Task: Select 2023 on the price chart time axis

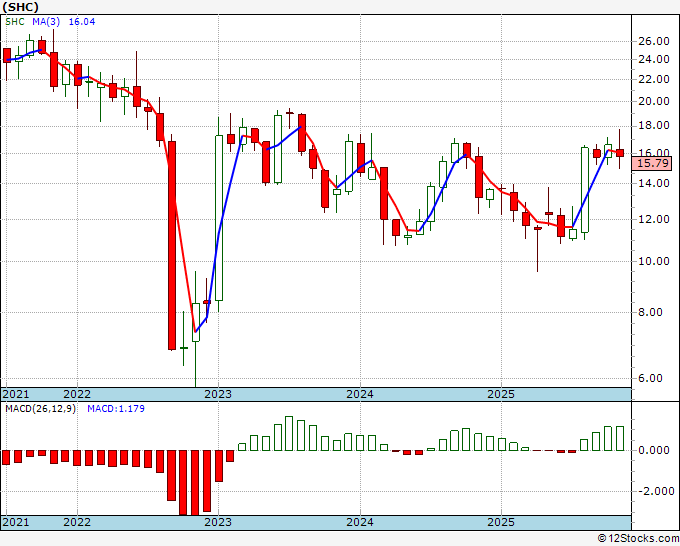Action: point(218,394)
